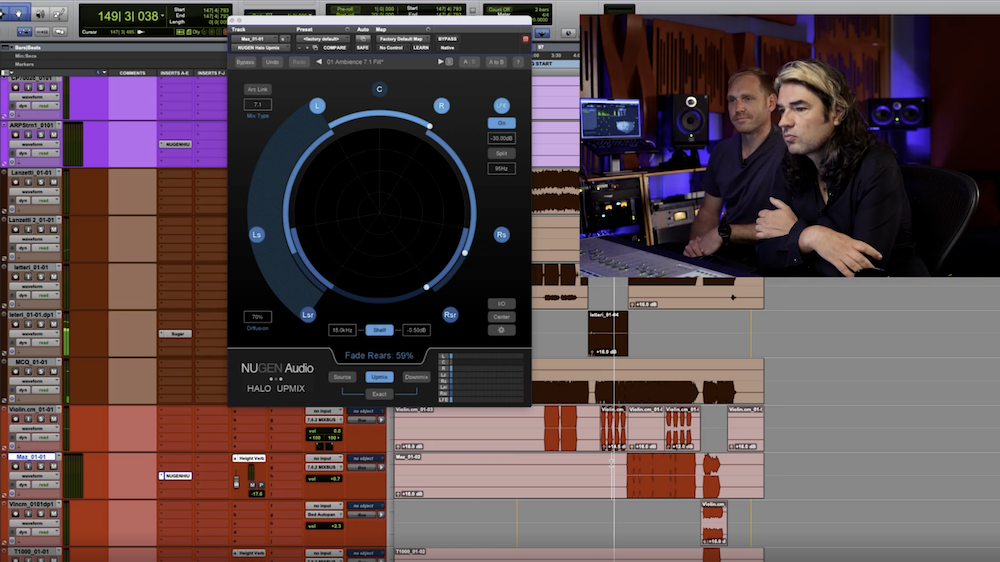Select the Grabber hand tool
The image size is (1000, 562).
(x=18, y=13)
